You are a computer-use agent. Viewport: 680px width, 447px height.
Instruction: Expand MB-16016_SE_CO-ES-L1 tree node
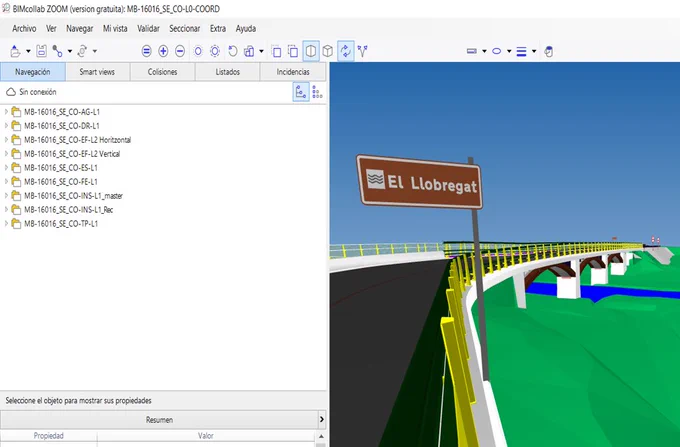coord(6,167)
